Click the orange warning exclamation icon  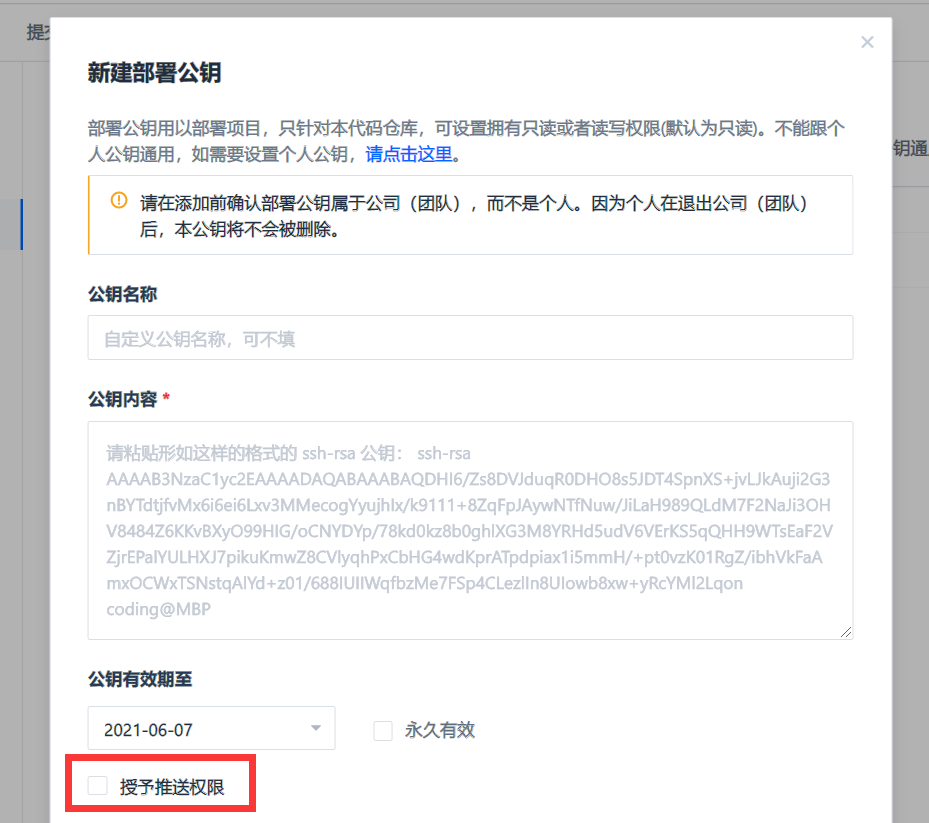click(119, 201)
